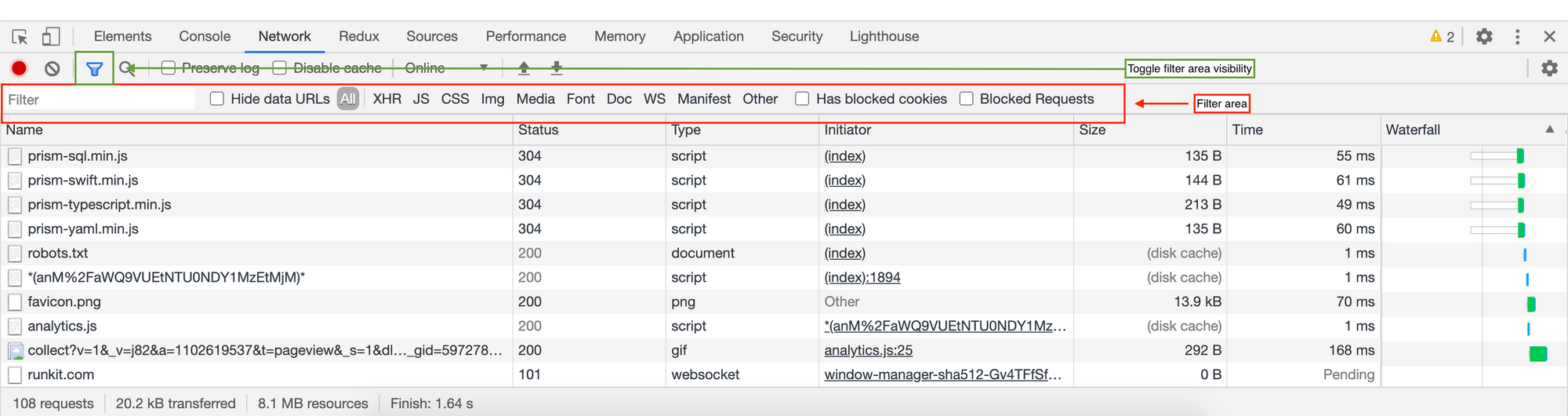Click the inspect element picker icon

point(20,37)
